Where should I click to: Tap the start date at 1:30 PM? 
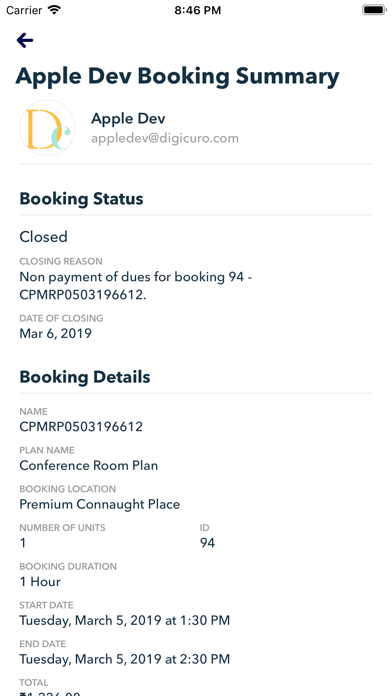pos(125,620)
